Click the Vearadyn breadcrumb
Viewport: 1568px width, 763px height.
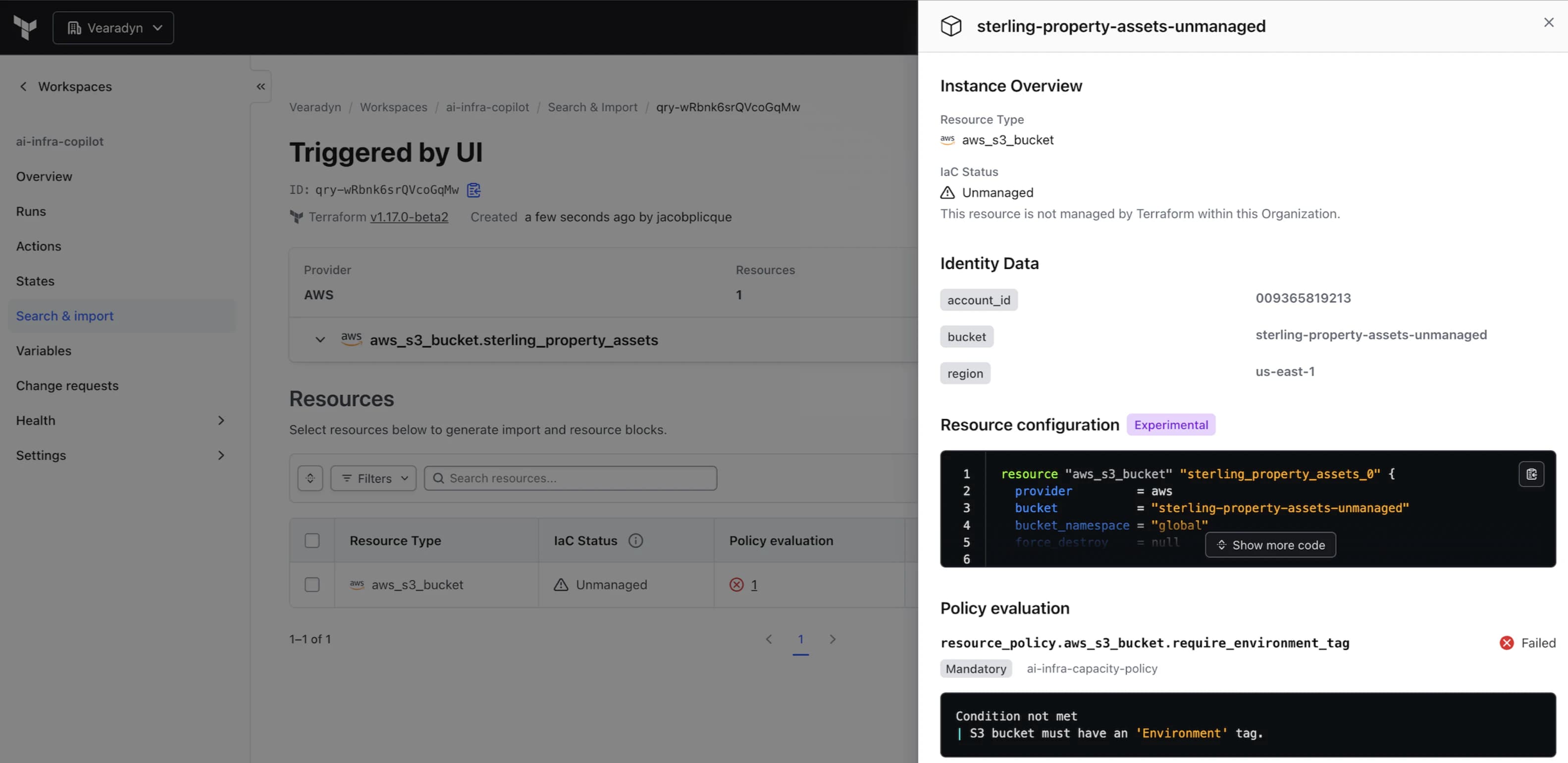[x=314, y=107]
